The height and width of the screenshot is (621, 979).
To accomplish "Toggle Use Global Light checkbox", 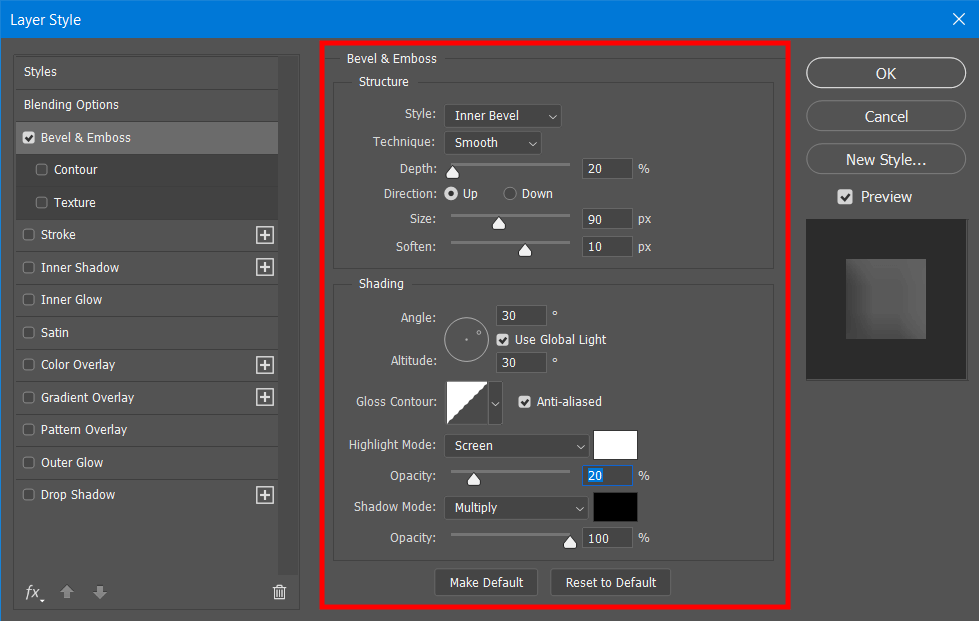I will point(503,340).
